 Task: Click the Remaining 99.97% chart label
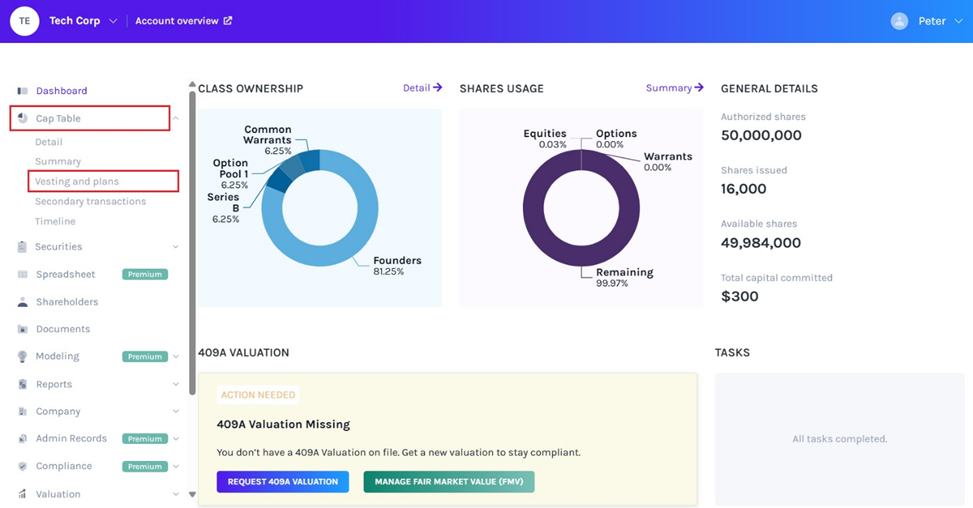(624, 277)
